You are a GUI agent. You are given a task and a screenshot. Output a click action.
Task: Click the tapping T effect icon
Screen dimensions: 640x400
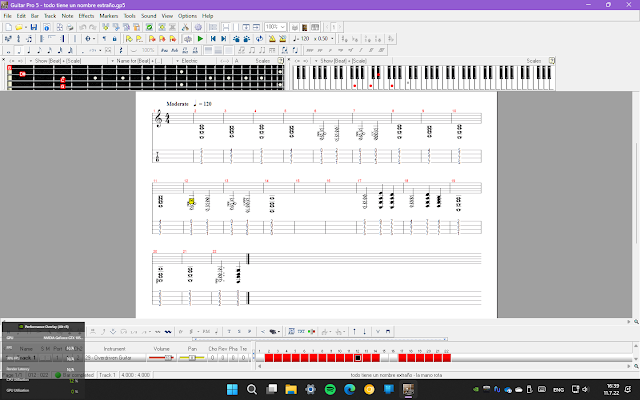(x=229, y=332)
